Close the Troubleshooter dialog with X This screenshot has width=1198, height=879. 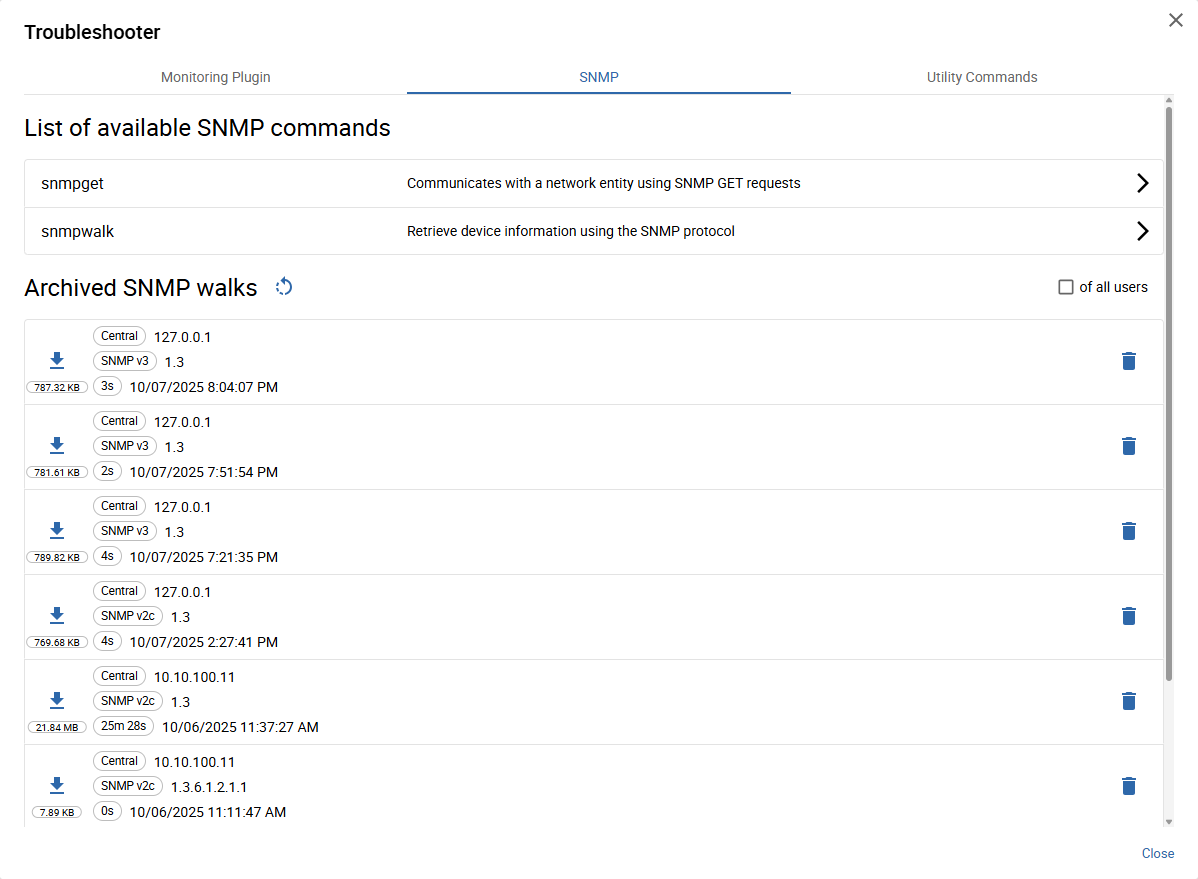pos(1175,20)
